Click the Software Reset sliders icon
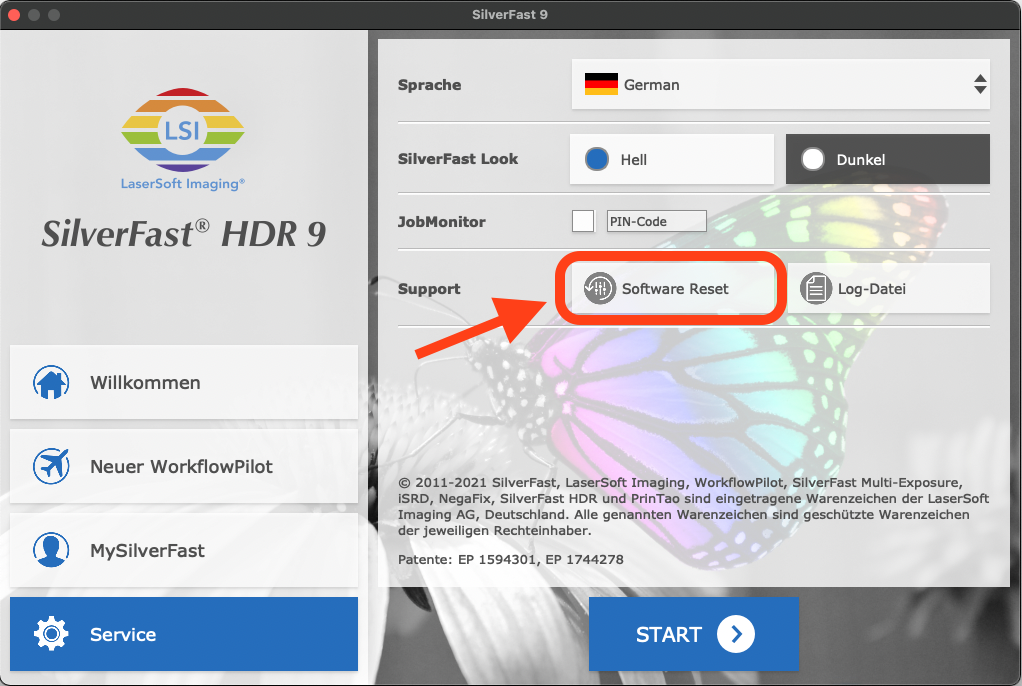1022x686 pixels. [599, 288]
